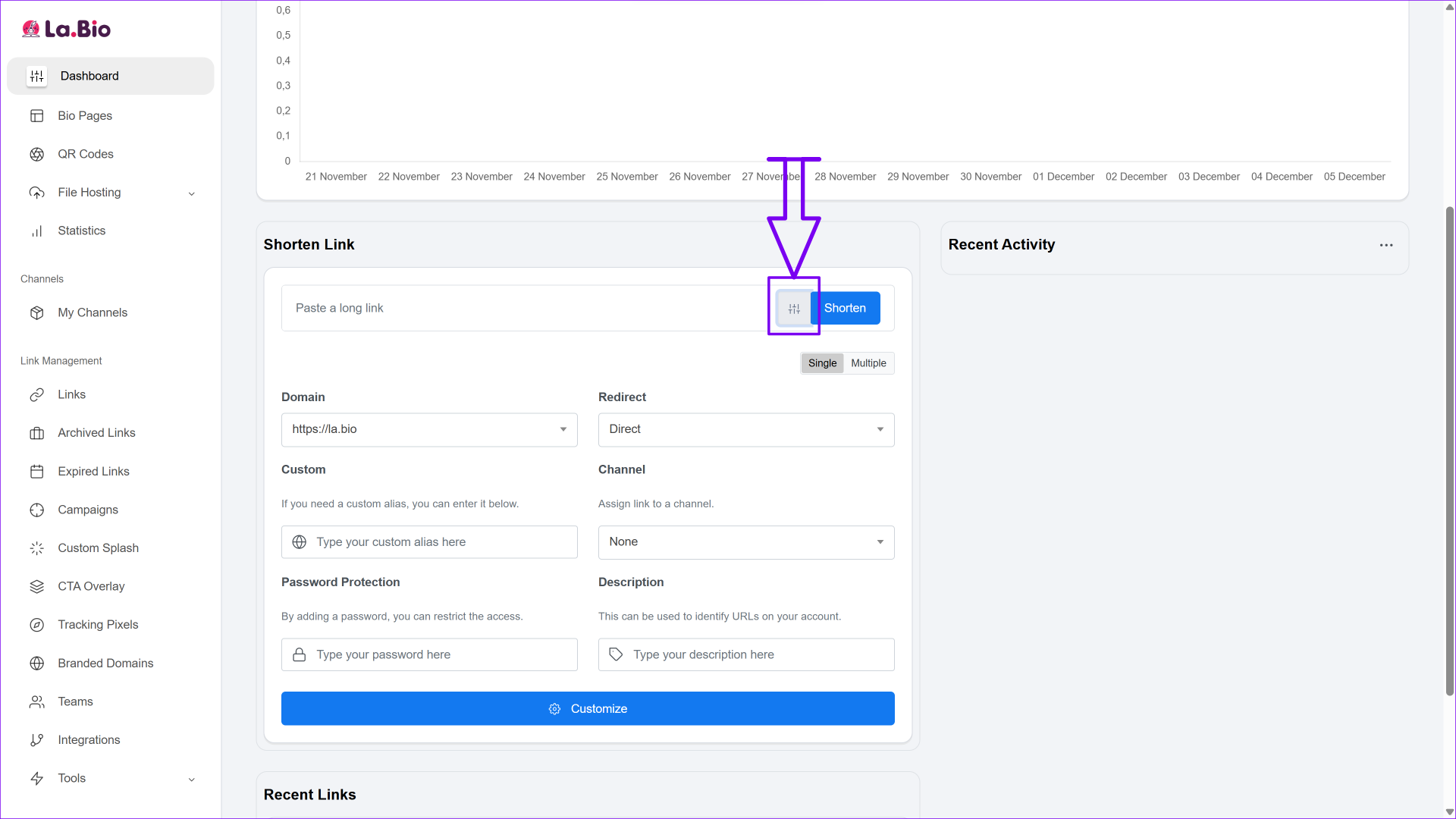
Task: Click the link options sliders icon
Action: click(x=794, y=309)
